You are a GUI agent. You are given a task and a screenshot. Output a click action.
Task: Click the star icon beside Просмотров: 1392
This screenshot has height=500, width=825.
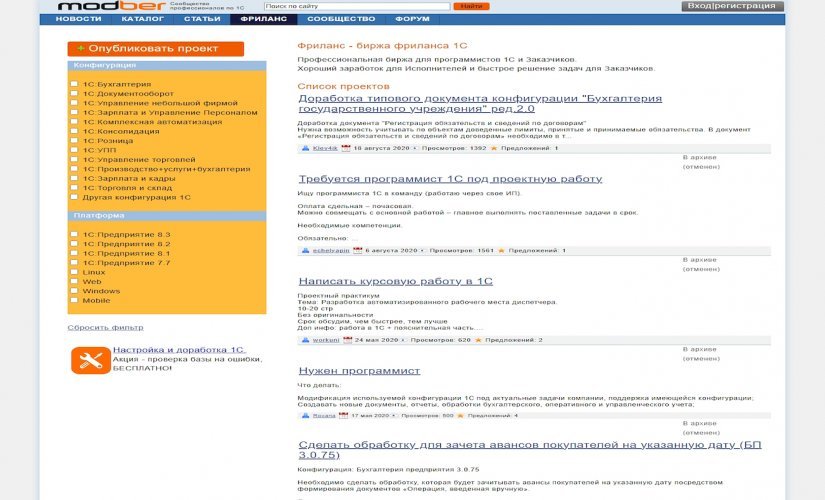(494, 148)
